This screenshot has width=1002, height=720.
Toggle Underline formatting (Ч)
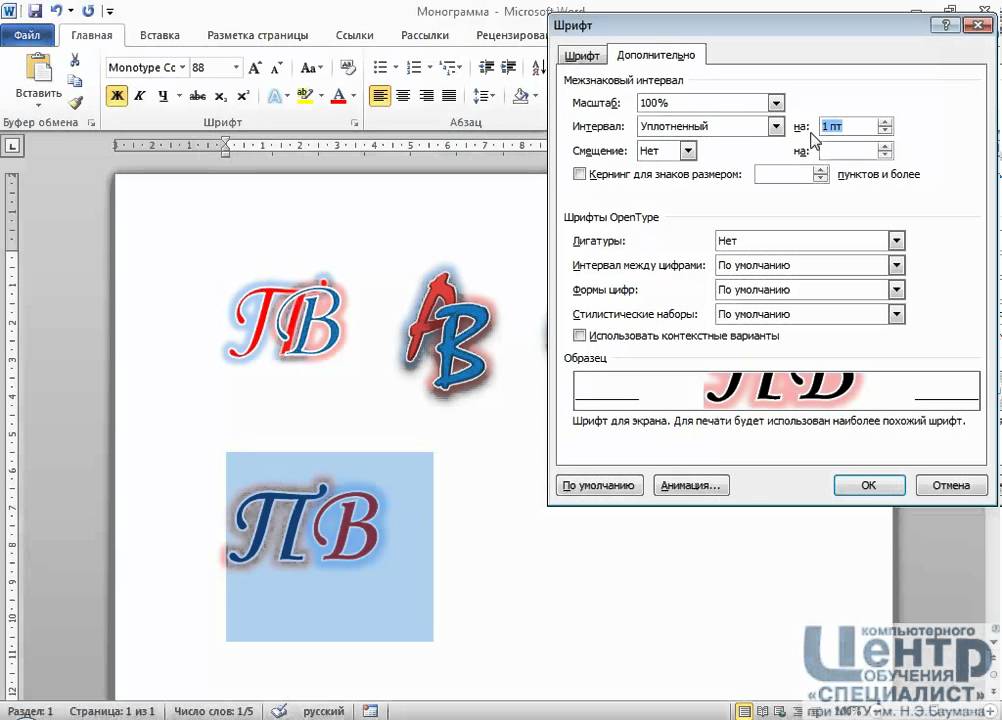(x=163, y=96)
